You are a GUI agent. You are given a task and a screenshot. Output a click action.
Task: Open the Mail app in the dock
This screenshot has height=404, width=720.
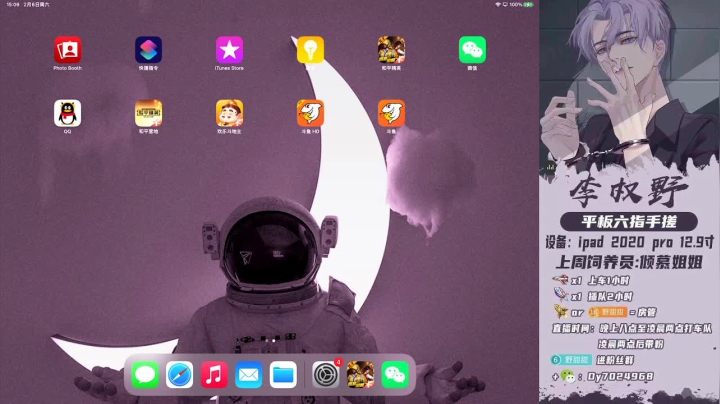(248, 375)
